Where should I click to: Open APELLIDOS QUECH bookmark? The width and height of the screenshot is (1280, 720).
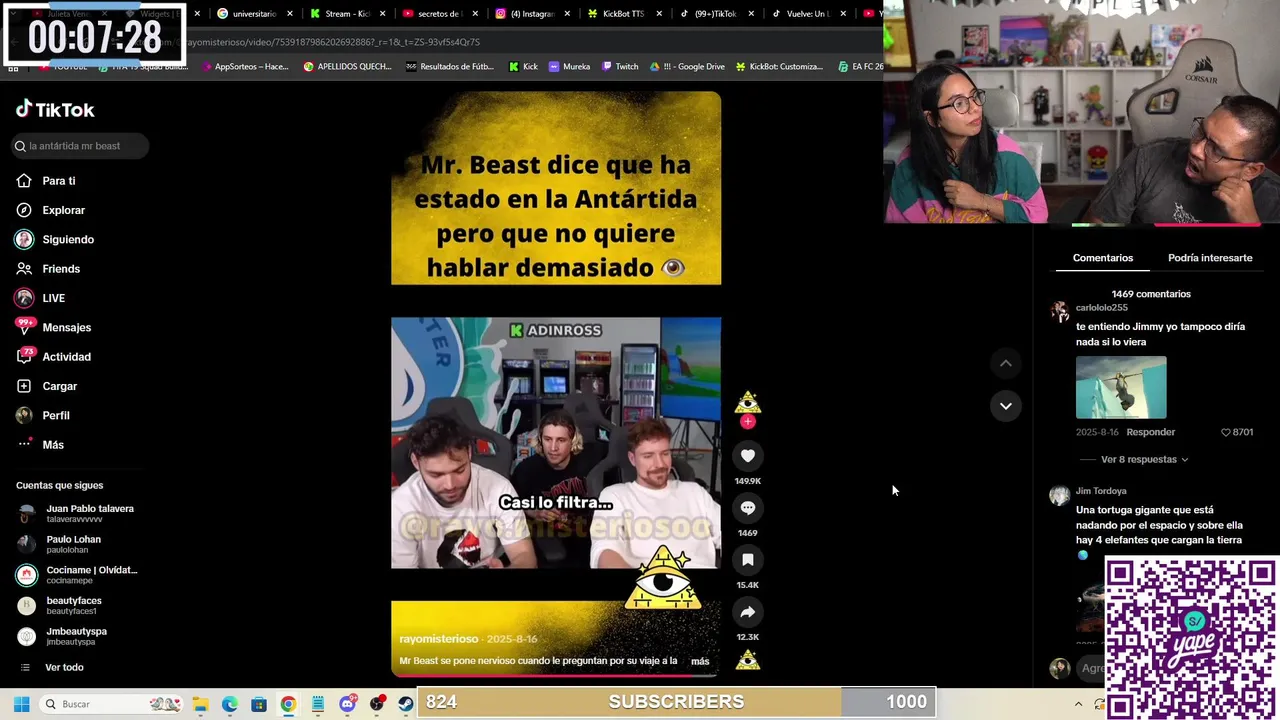347,67
